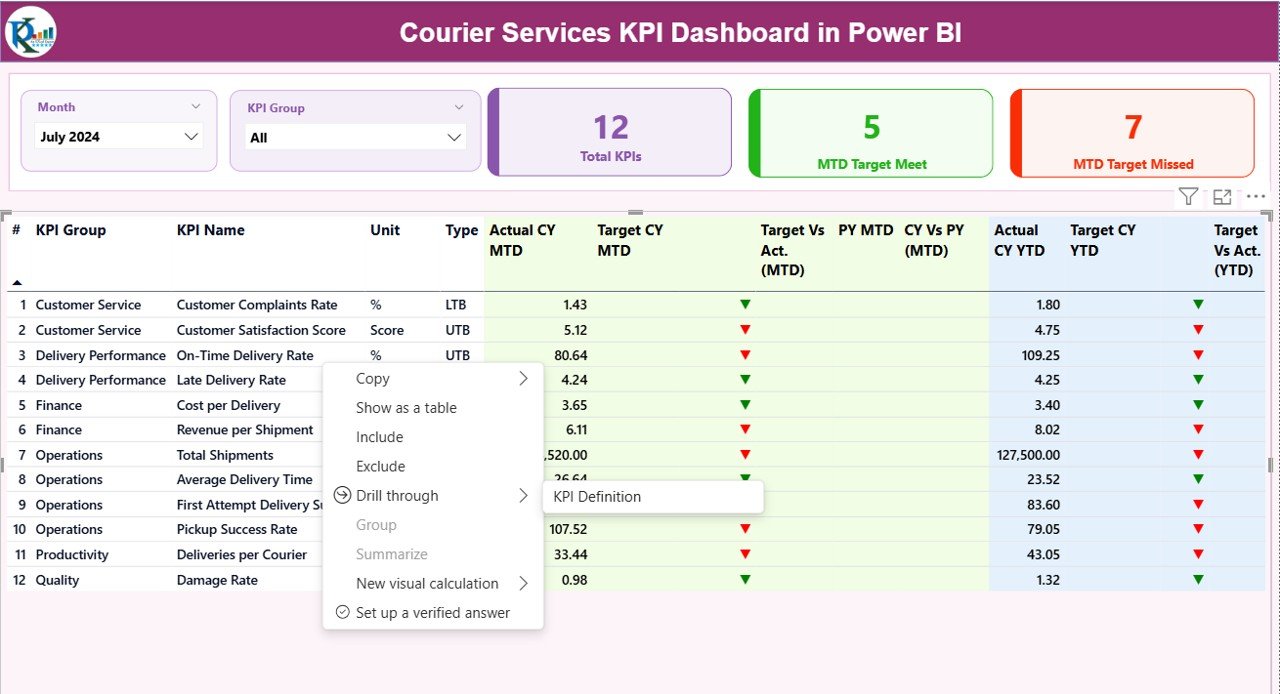Click the filter icon above the table
The image size is (1280, 694).
pos(1187,197)
